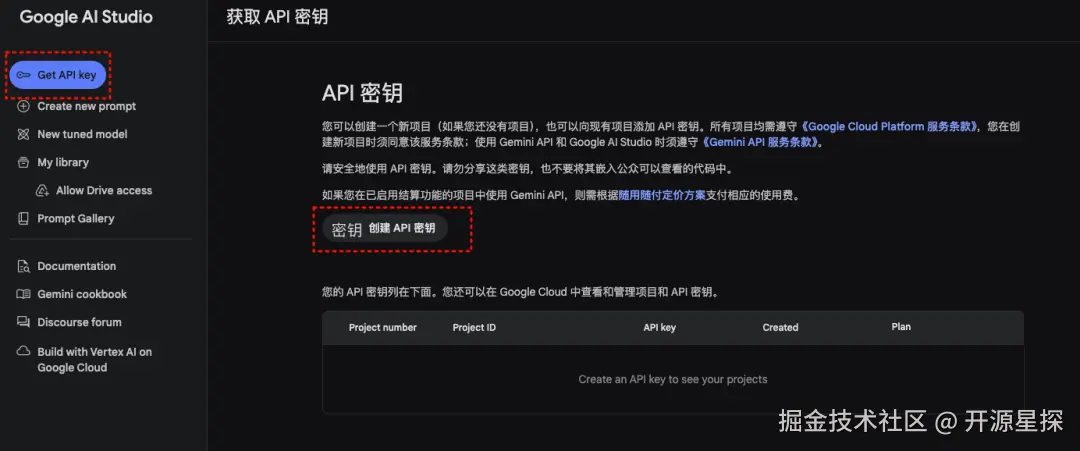Choose Allow Drive access
The image size is (1080, 451).
(x=104, y=191)
